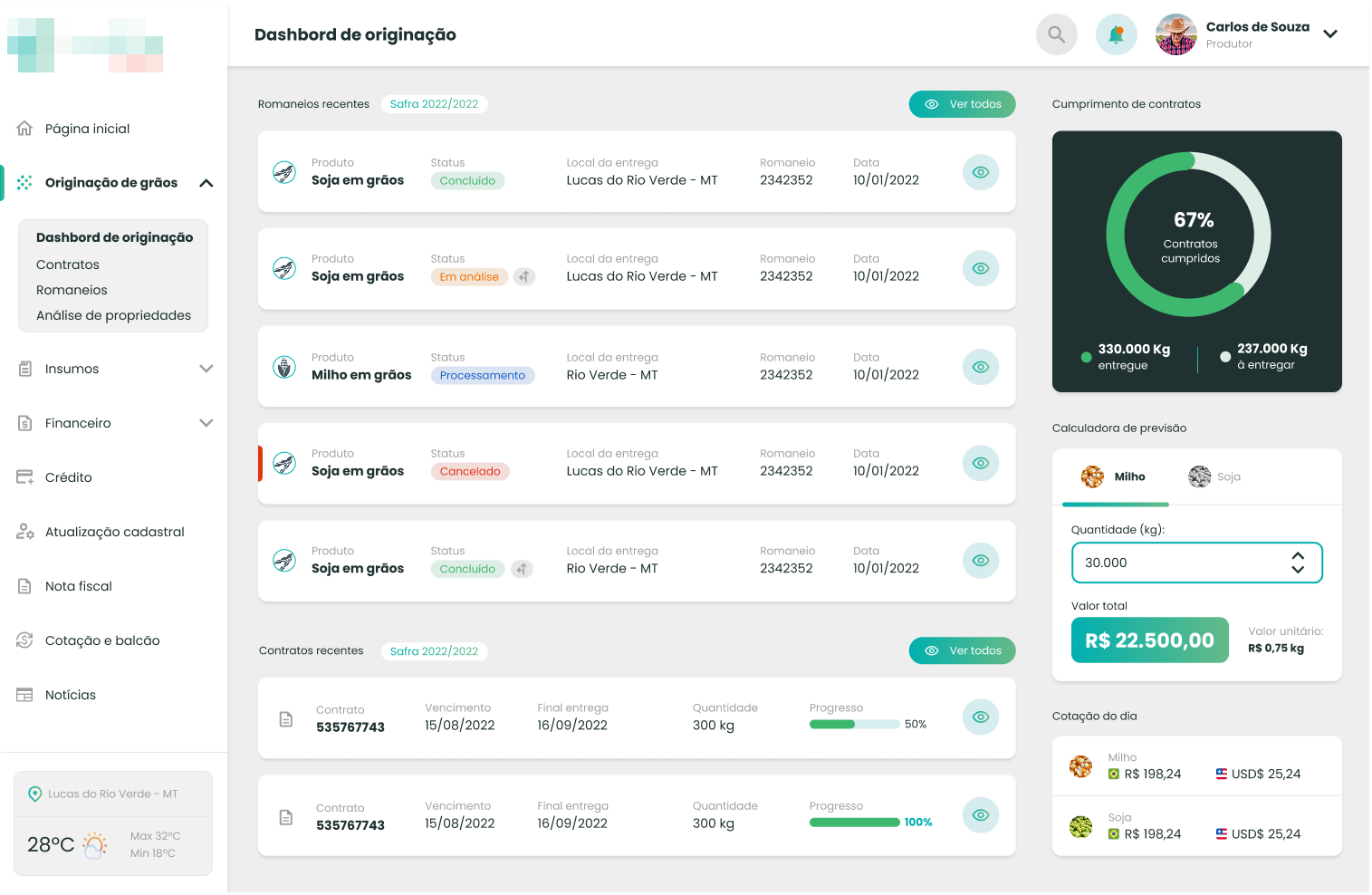Switch to Soja calculator tab
1372x895 pixels.
point(1214,476)
